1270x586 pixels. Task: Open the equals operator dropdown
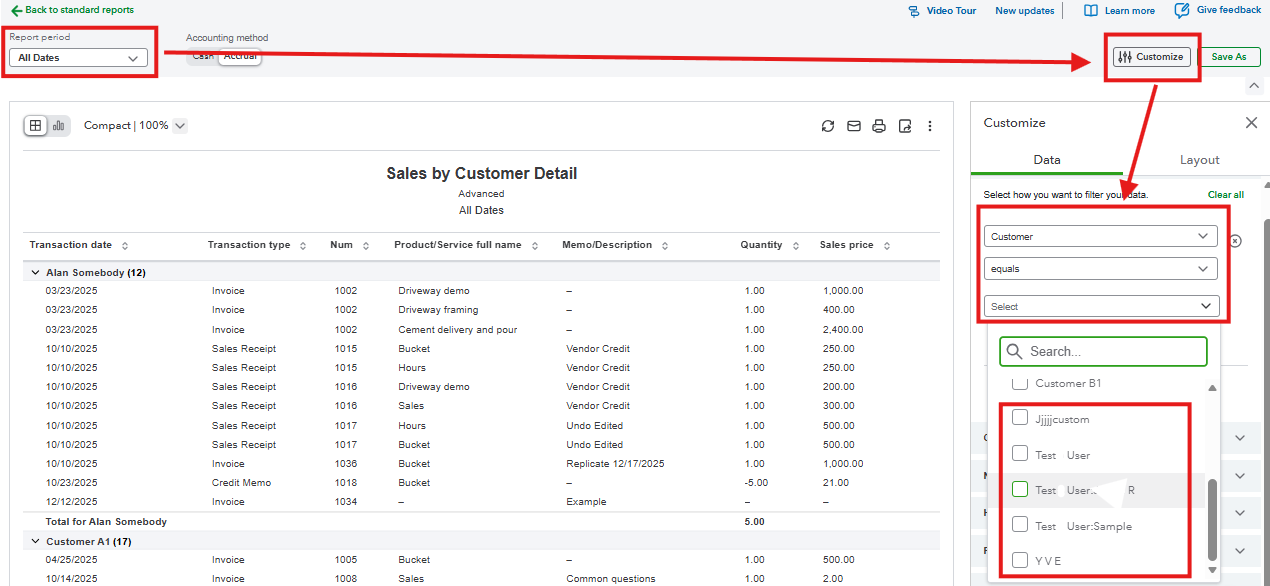click(x=1100, y=269)
